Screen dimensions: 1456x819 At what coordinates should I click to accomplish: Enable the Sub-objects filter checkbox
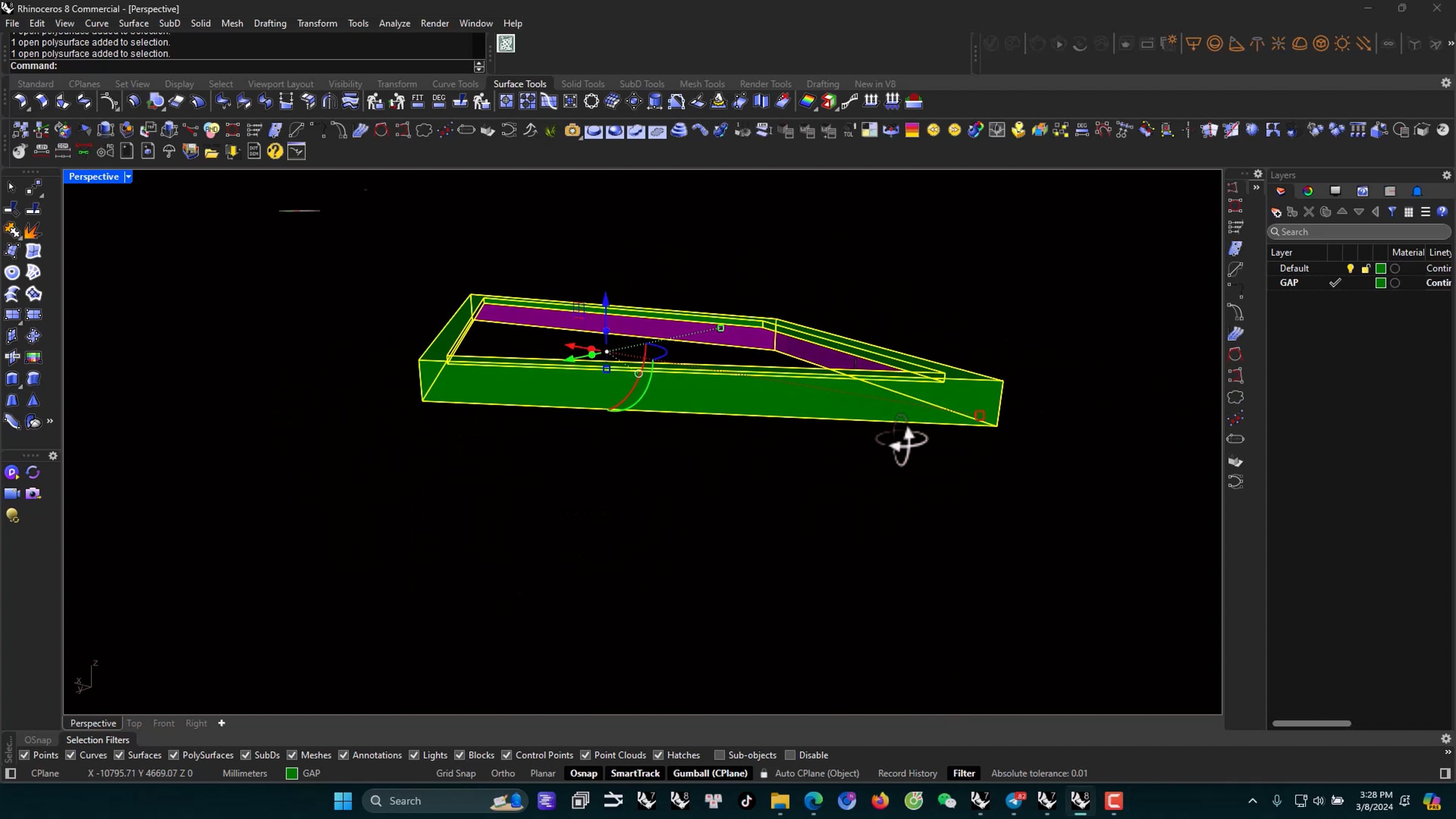pos(720,755)
